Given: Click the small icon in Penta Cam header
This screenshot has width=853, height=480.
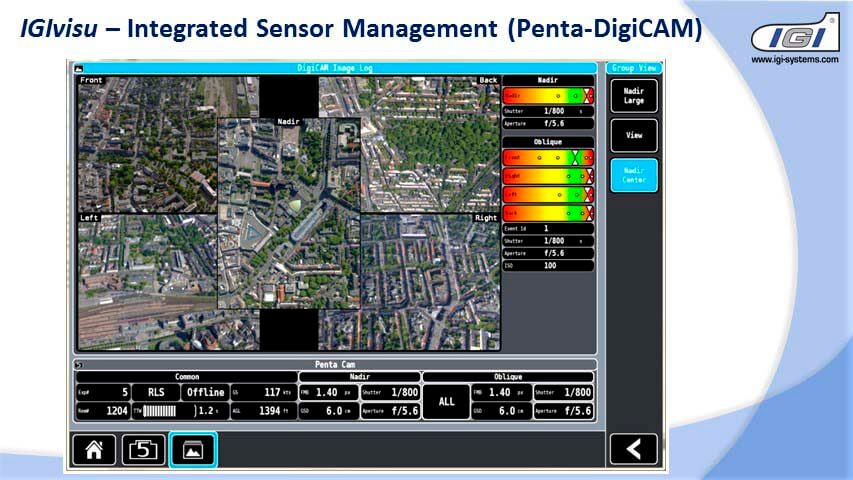Looking at the screenshot, I should pos(79,365).
